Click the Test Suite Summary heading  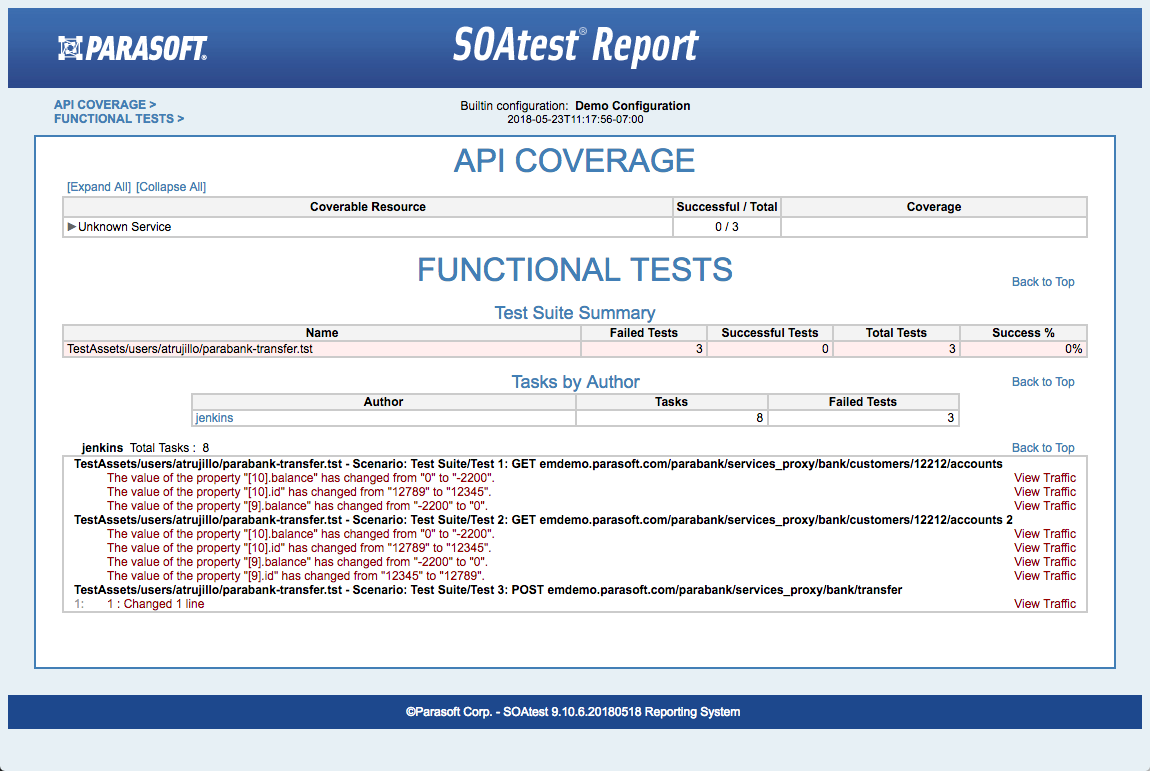pos(574,313)
